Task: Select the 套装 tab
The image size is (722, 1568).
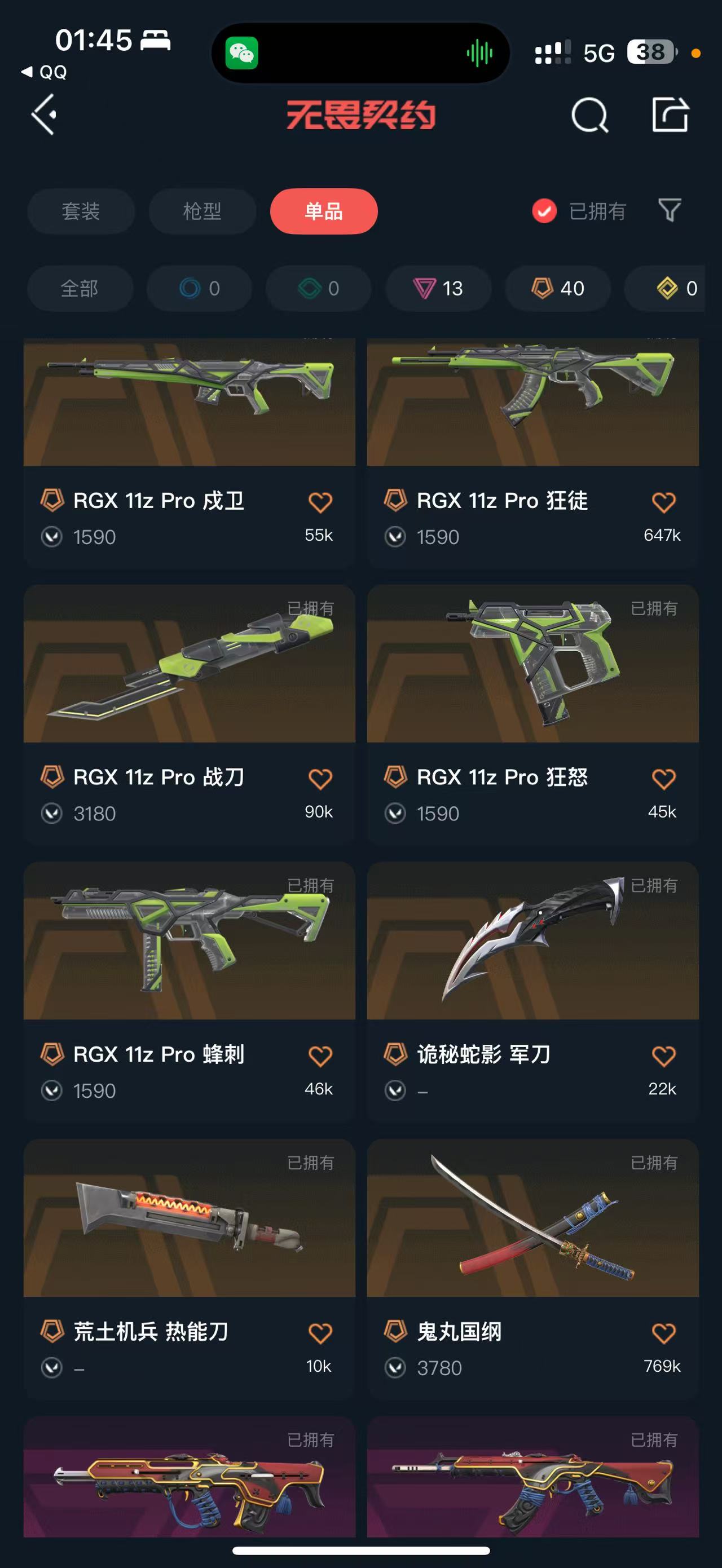Action: pyautogui.click(x=81, y=211)
